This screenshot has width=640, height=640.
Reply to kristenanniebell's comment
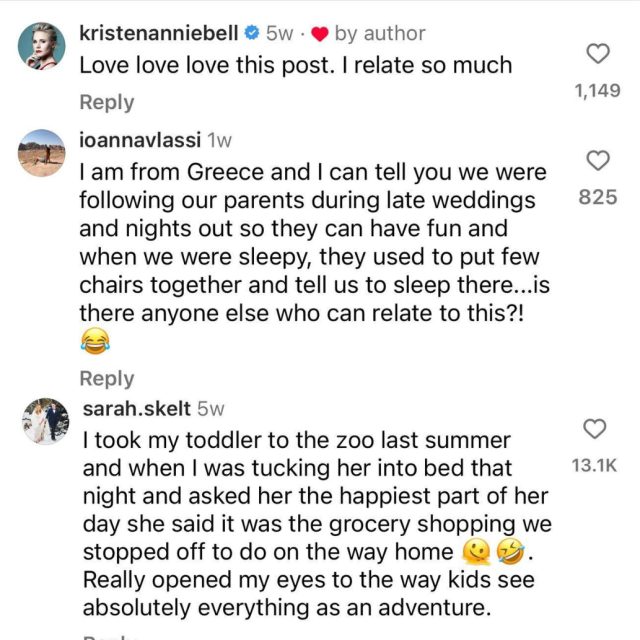[106, 102]
